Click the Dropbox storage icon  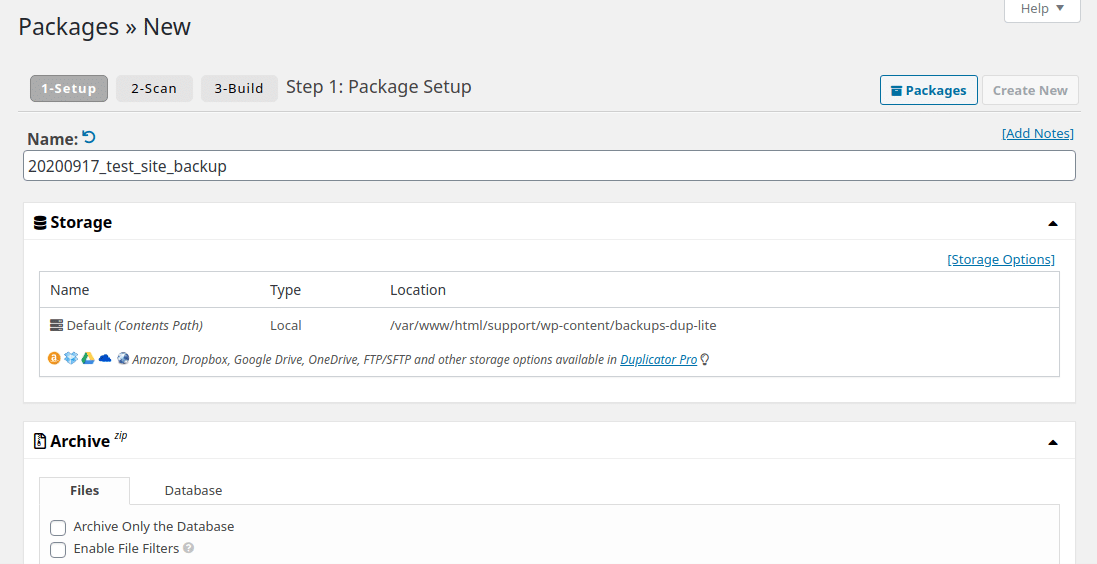tap(71, 359)
